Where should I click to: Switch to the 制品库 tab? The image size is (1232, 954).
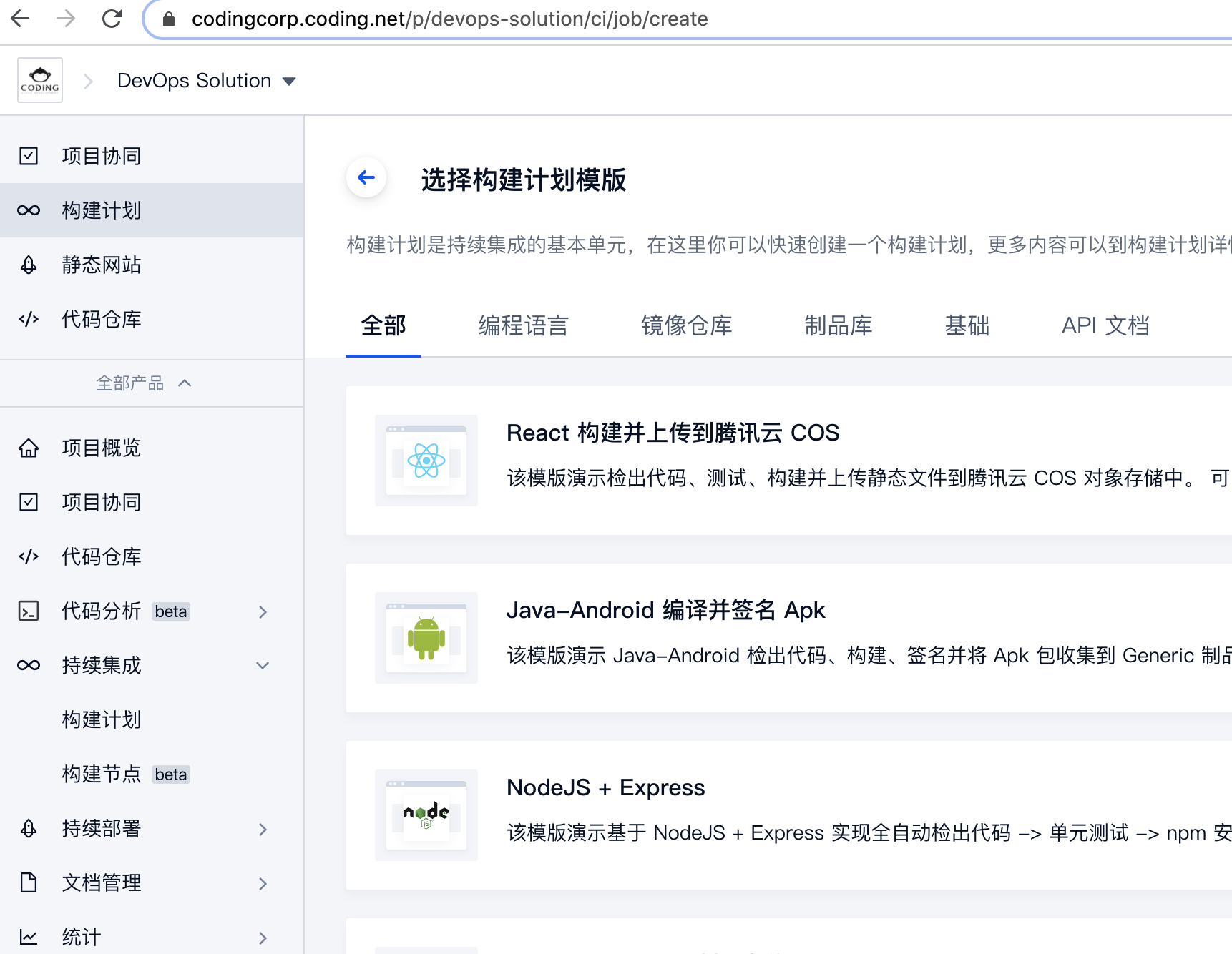(839, 325)
